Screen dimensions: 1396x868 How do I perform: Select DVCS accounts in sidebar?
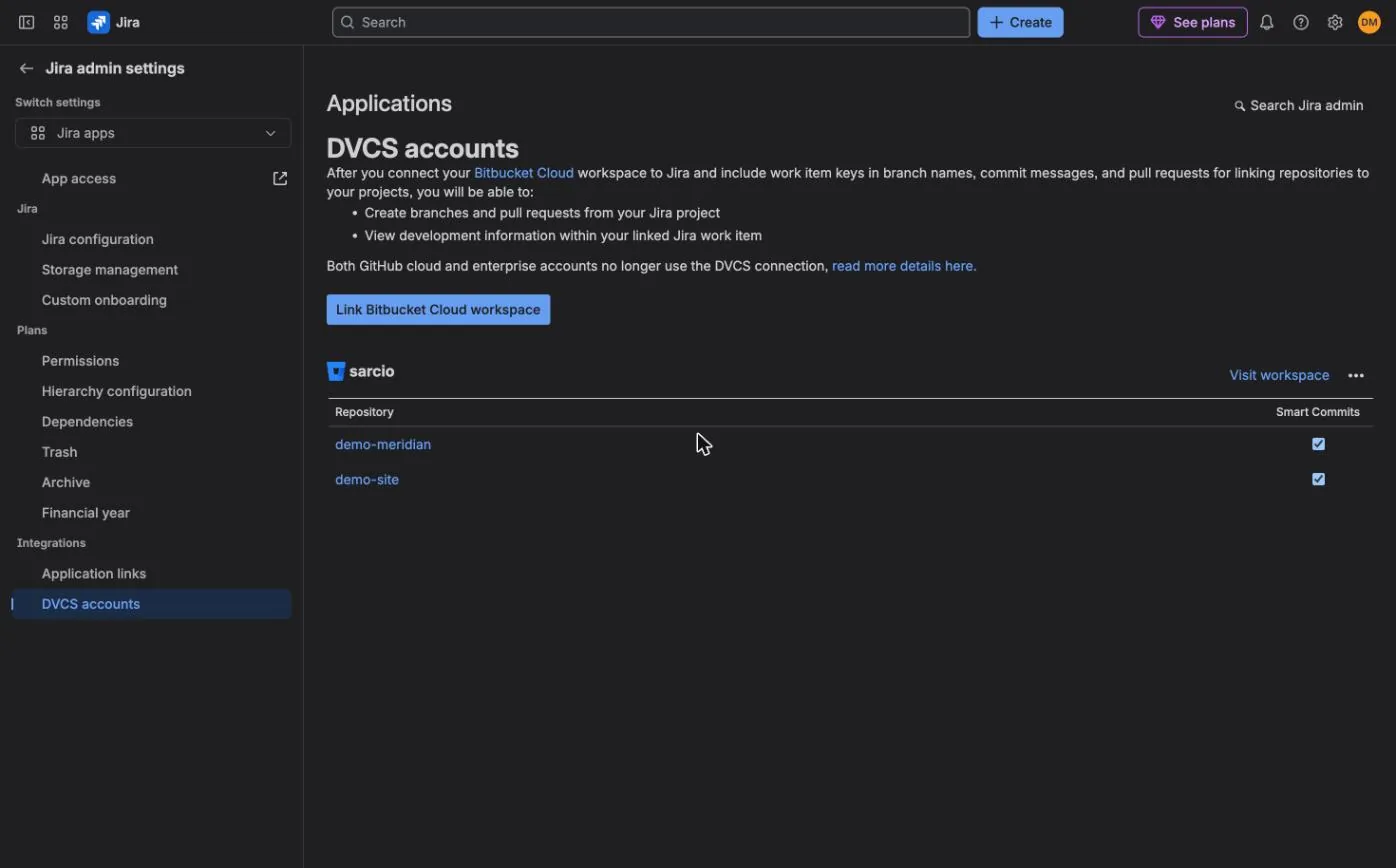point(151,604)
